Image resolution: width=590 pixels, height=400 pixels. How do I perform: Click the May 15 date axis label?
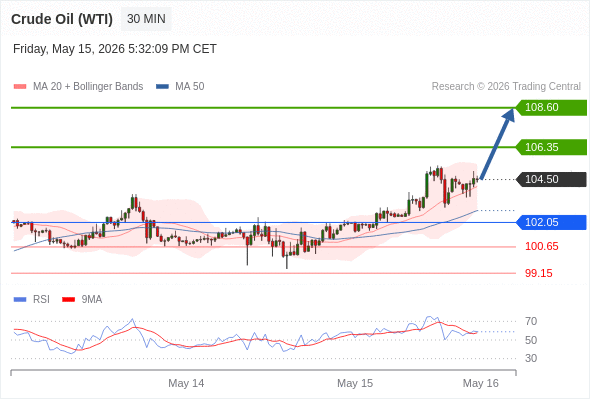[355, 383]
